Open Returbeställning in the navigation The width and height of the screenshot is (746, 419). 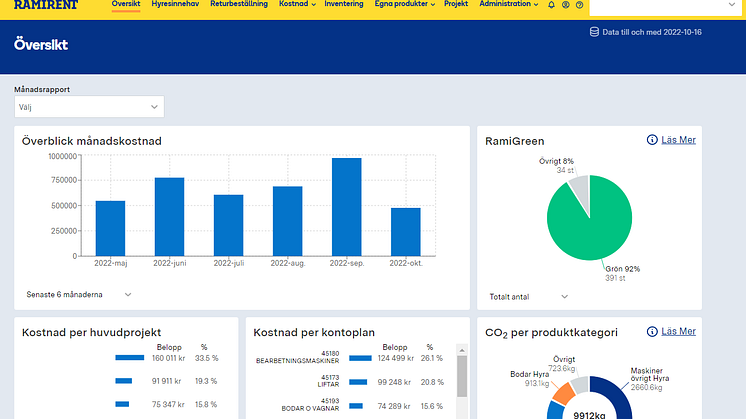[x=239, y=4]
